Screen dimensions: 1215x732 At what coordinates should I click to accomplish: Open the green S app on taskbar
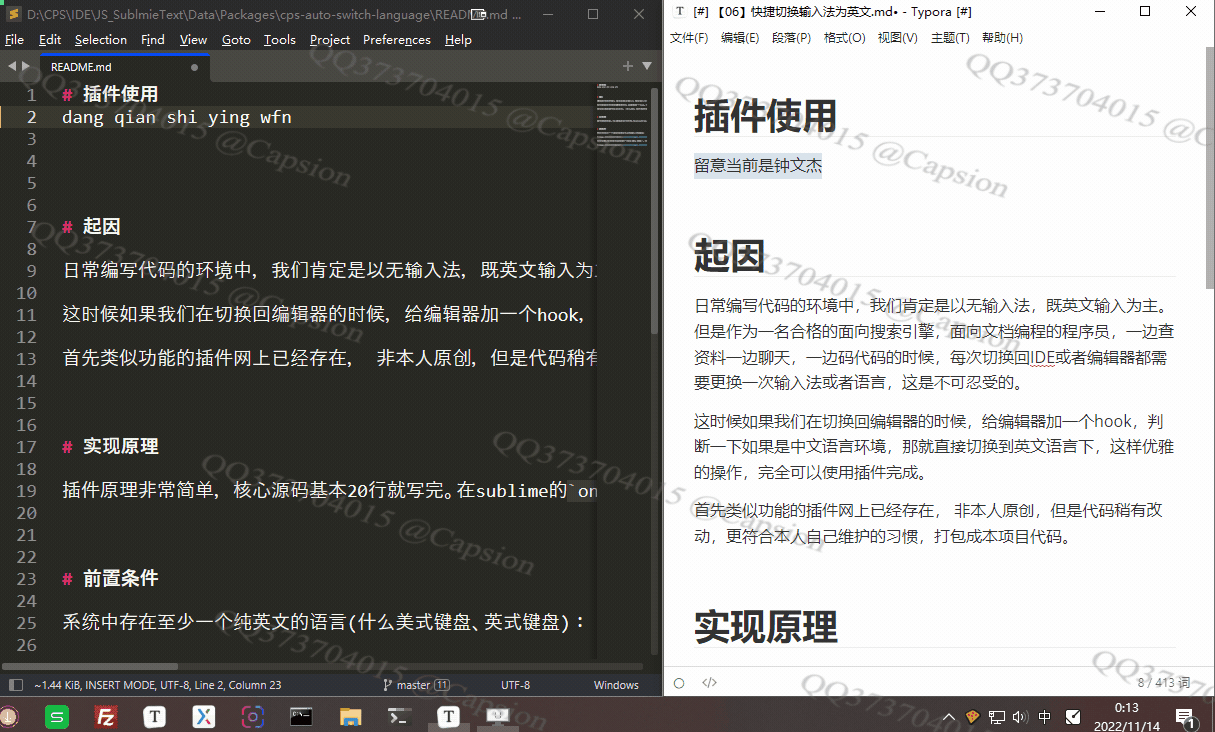57,716
